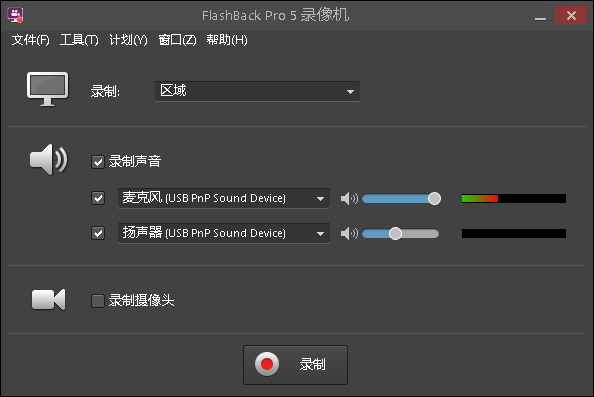Open the 帮助(H) menu
Screen dimensions: 594x397
227,40
